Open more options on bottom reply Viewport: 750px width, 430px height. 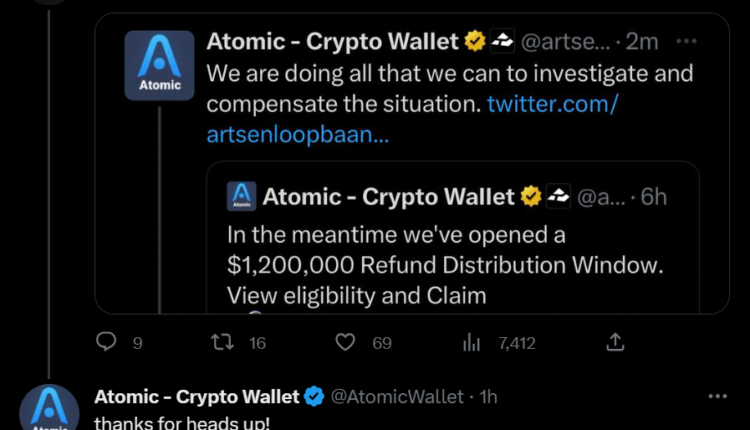717,396
